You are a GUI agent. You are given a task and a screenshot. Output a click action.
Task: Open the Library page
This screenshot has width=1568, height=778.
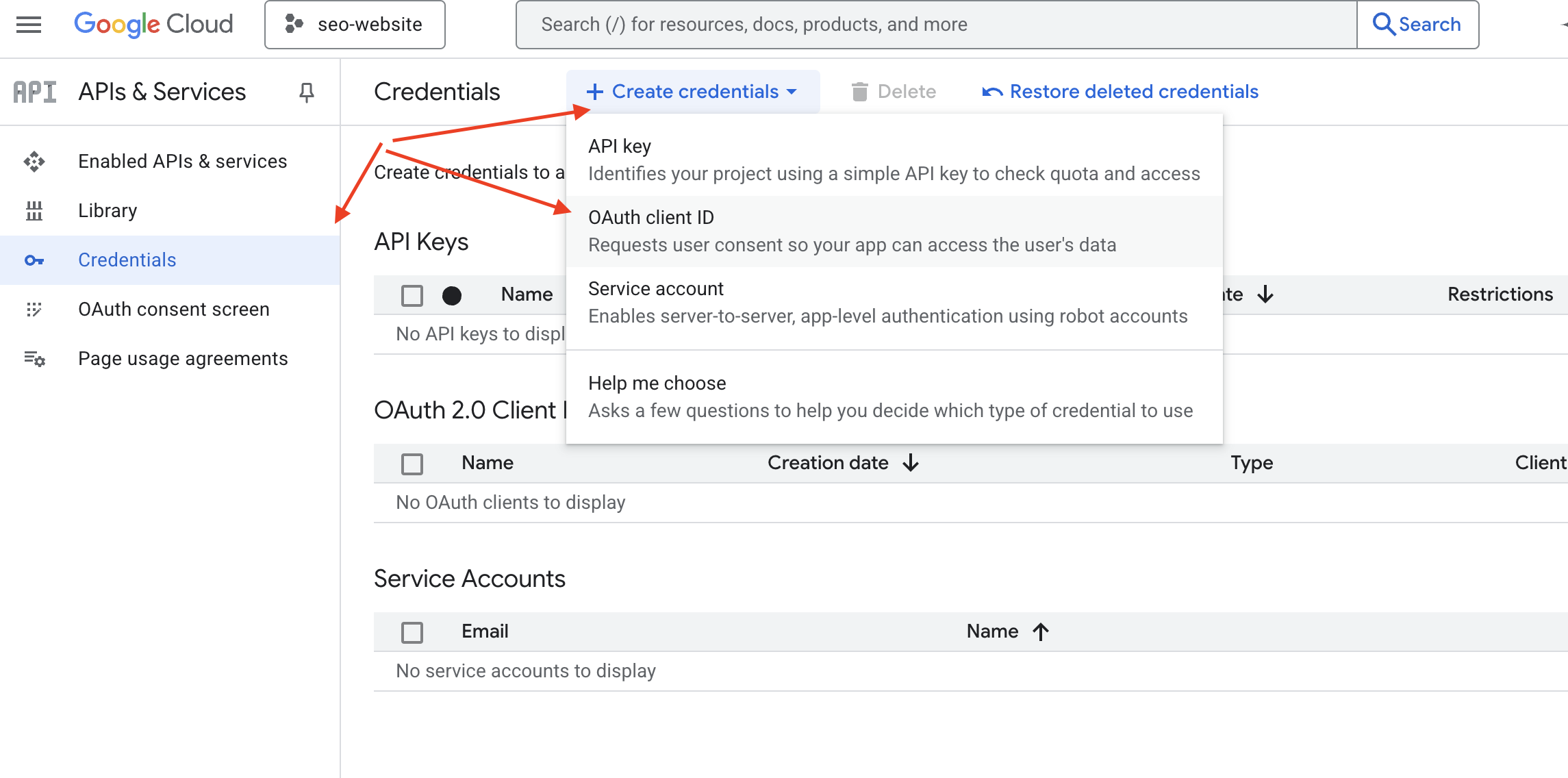coord(170,211)
